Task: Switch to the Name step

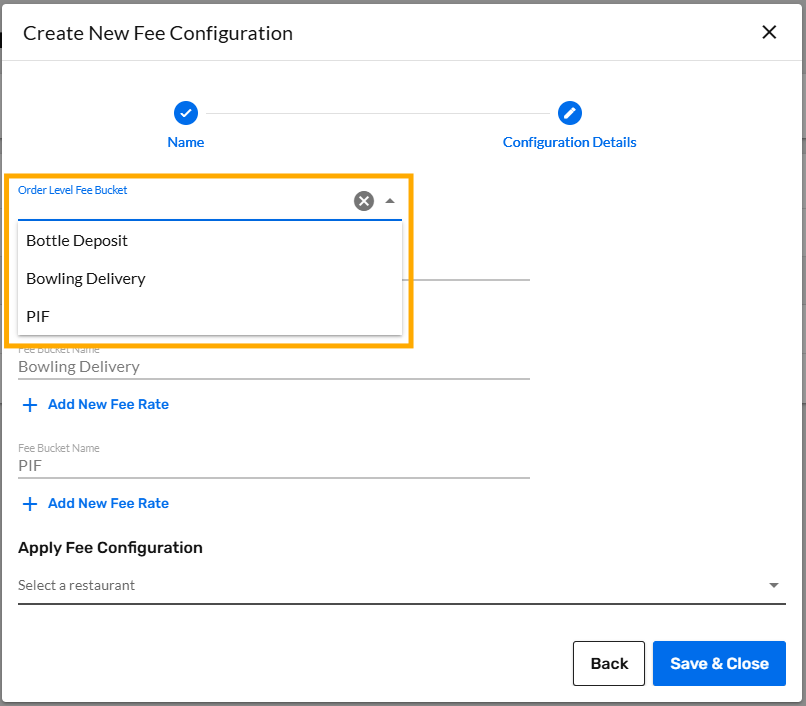Action: (x=186, y=142)
